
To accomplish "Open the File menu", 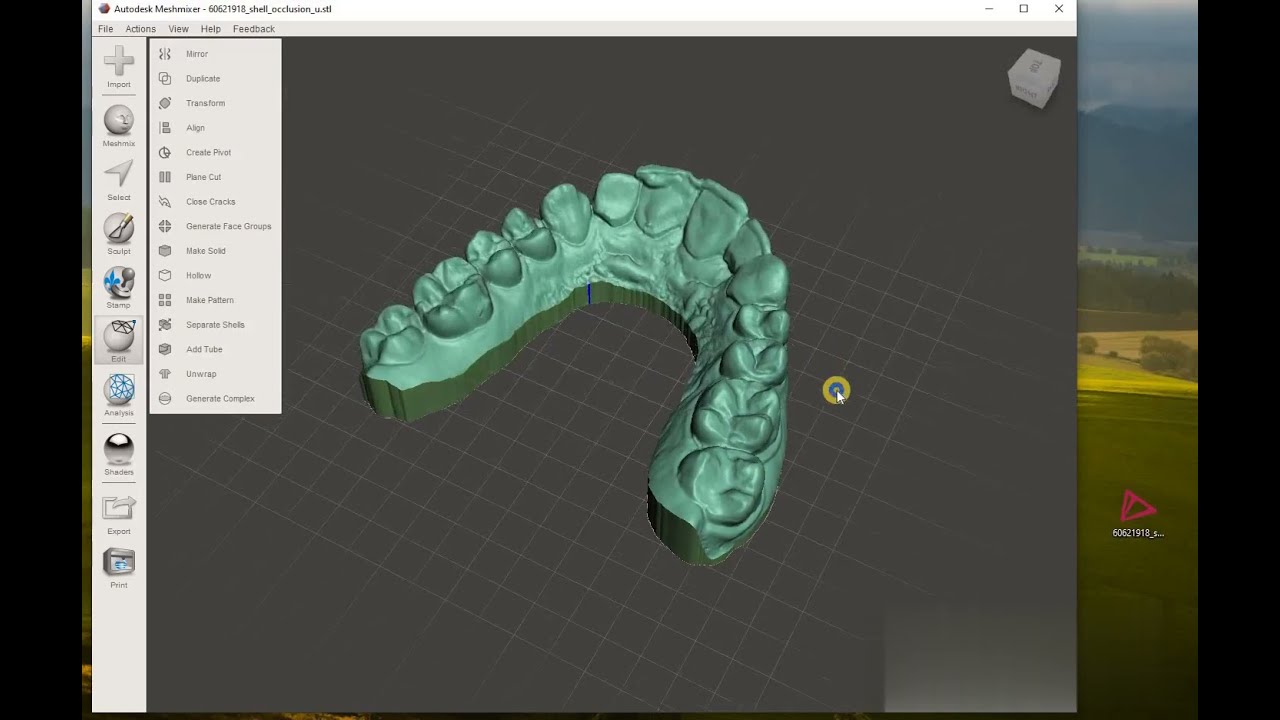I will (x=105, y=29).
